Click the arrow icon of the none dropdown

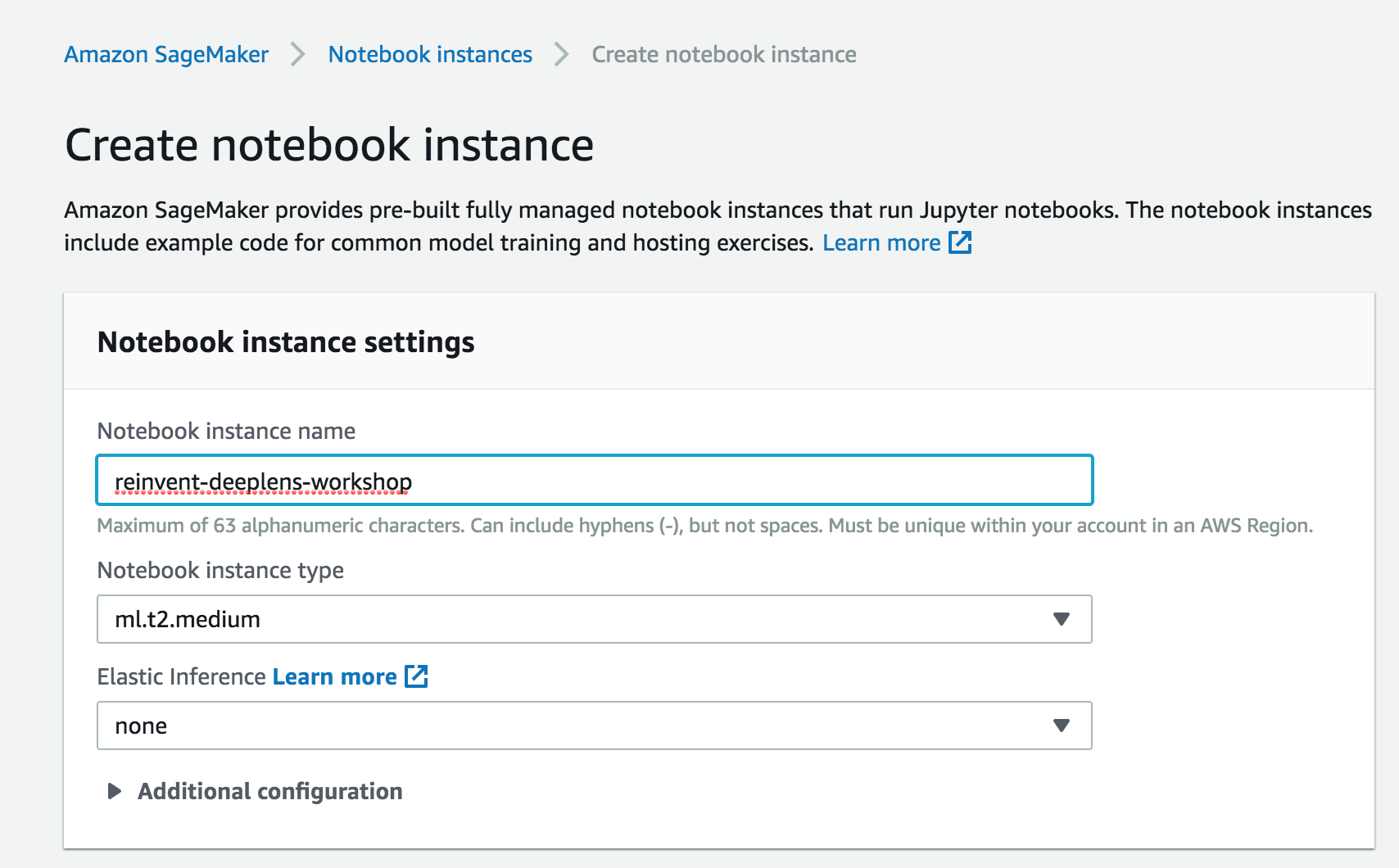click(1062, 726)
